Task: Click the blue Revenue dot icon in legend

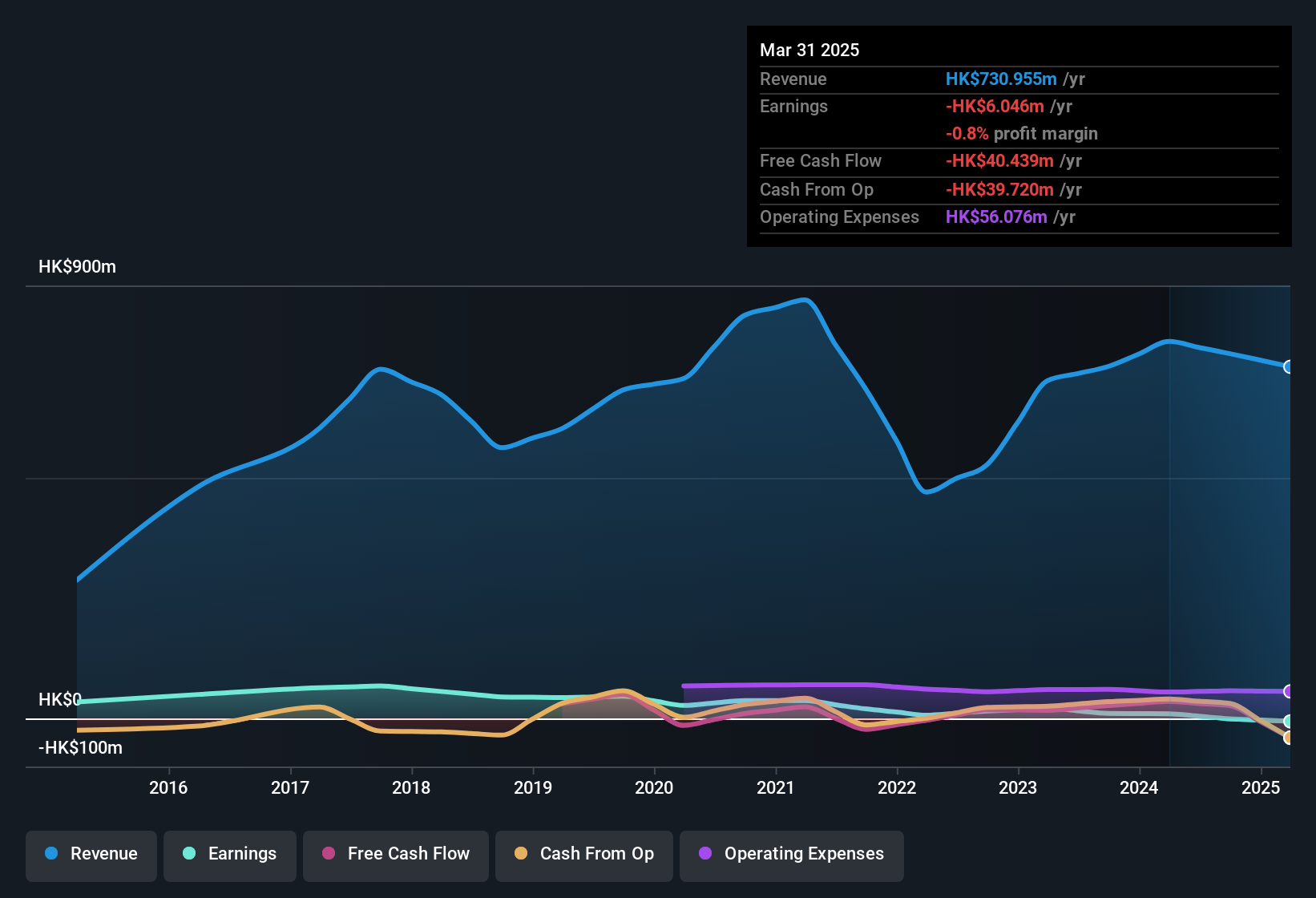Action: click(x=50, y=854)
